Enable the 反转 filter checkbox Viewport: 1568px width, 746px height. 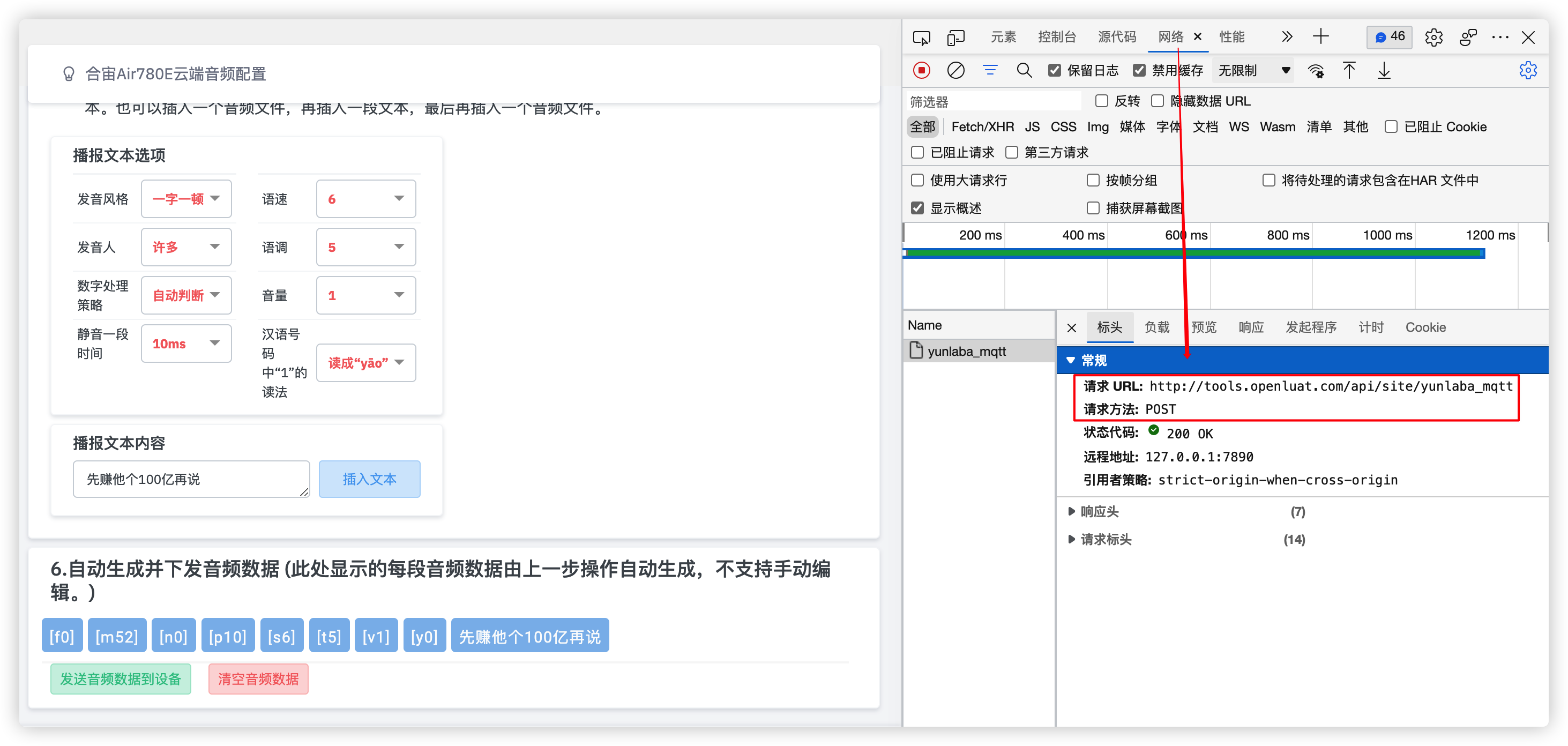tap(1101, 101)
